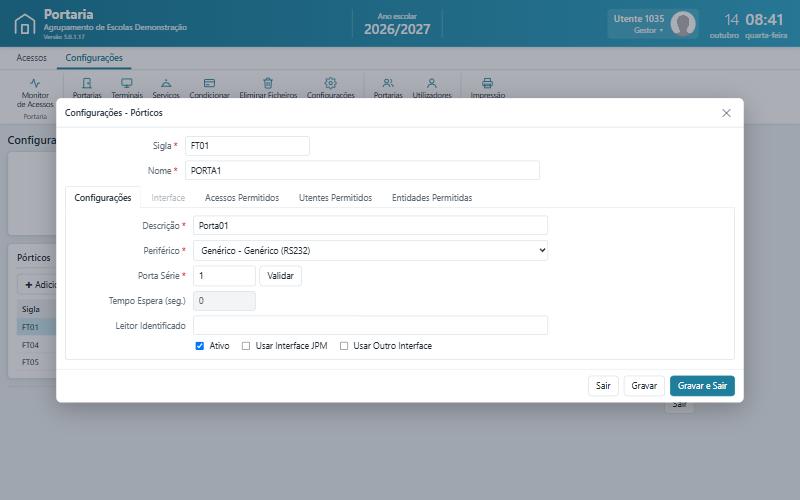Toggle the Ativo checkbox
The image size is (800, 500).
tap(199, 346)
